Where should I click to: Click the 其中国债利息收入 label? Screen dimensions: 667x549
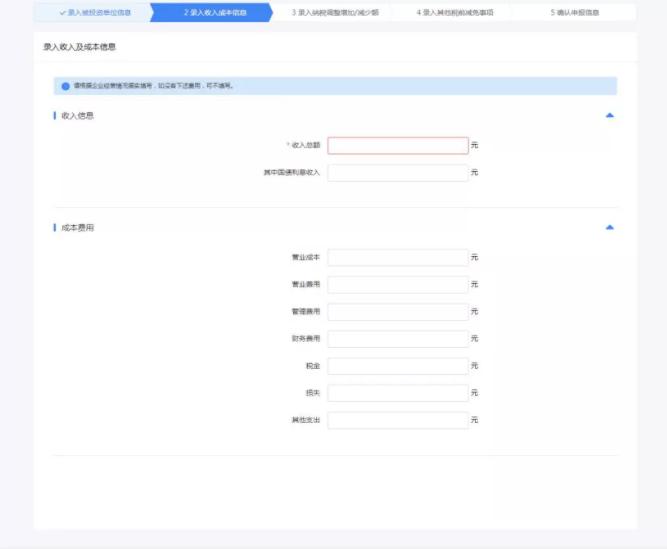click(x=291, y=173)
